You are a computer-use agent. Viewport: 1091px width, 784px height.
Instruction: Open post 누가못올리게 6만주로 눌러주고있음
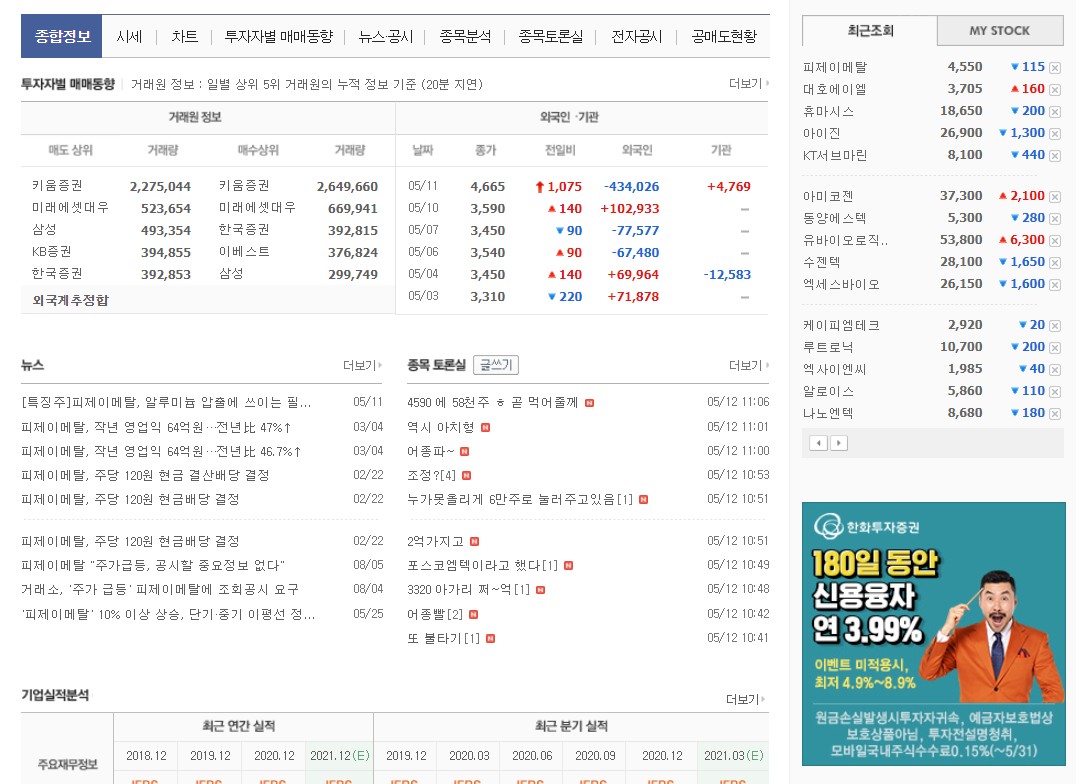pyautogui.click(x=520, y=499)
